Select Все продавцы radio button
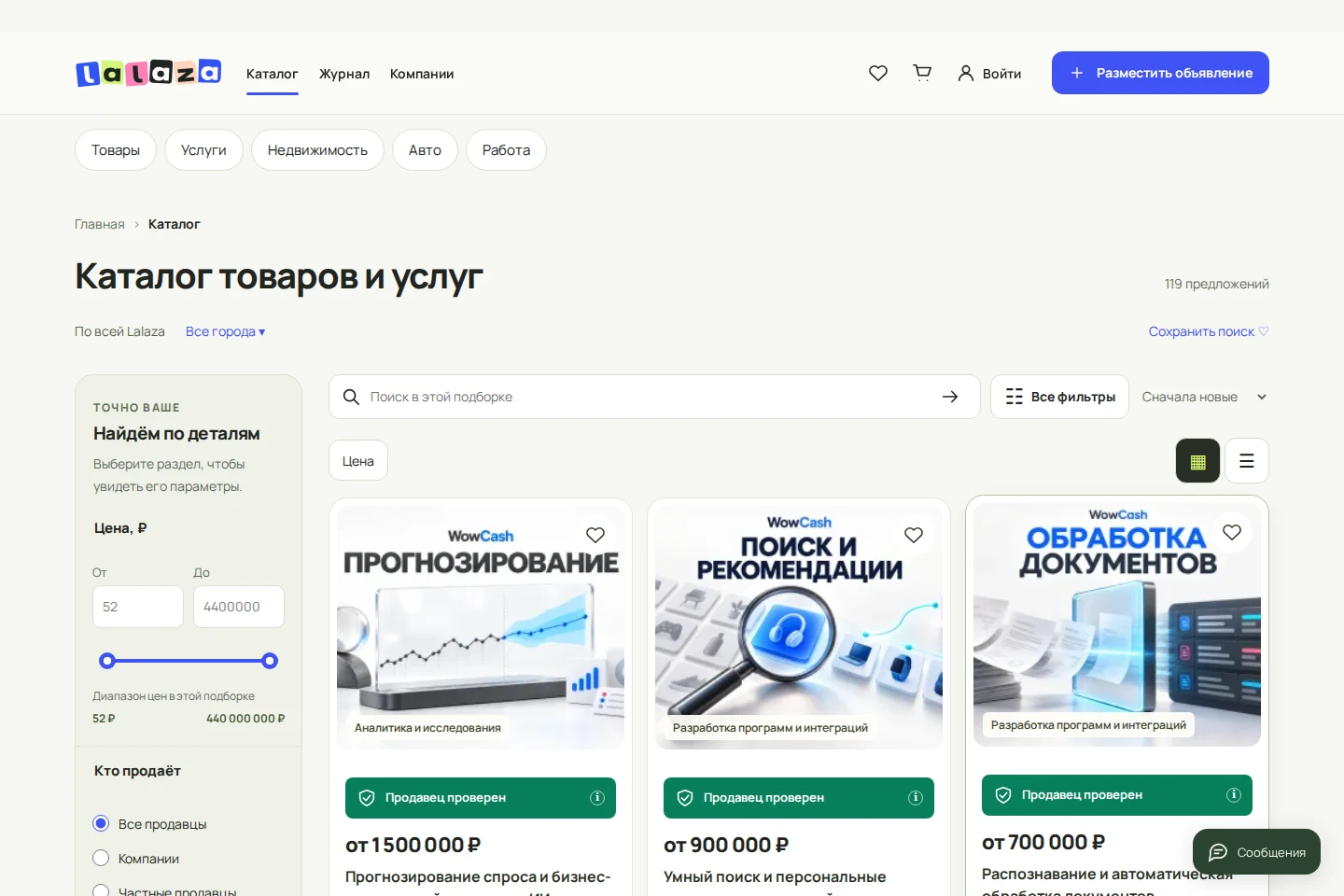Image resolution: width=1344 pixels, height=896 pixels. pyautogui.click(x=101, y=823)
